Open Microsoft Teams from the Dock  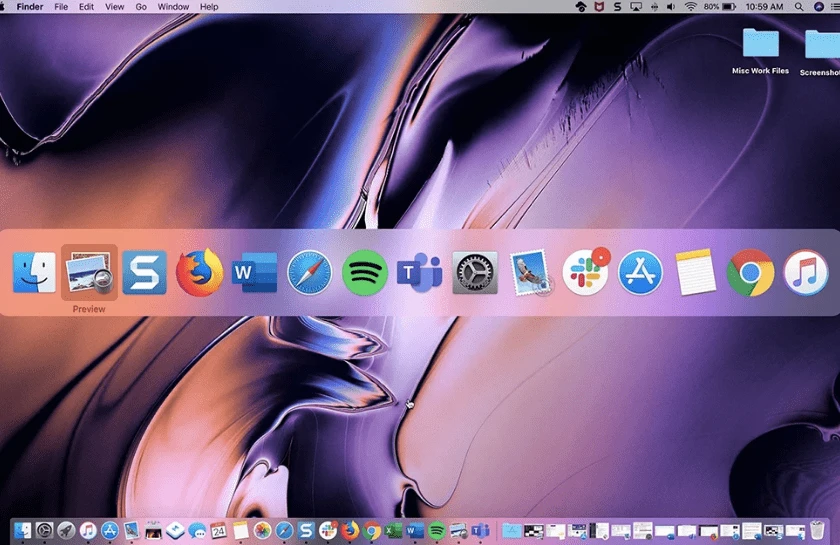[481, 531]
